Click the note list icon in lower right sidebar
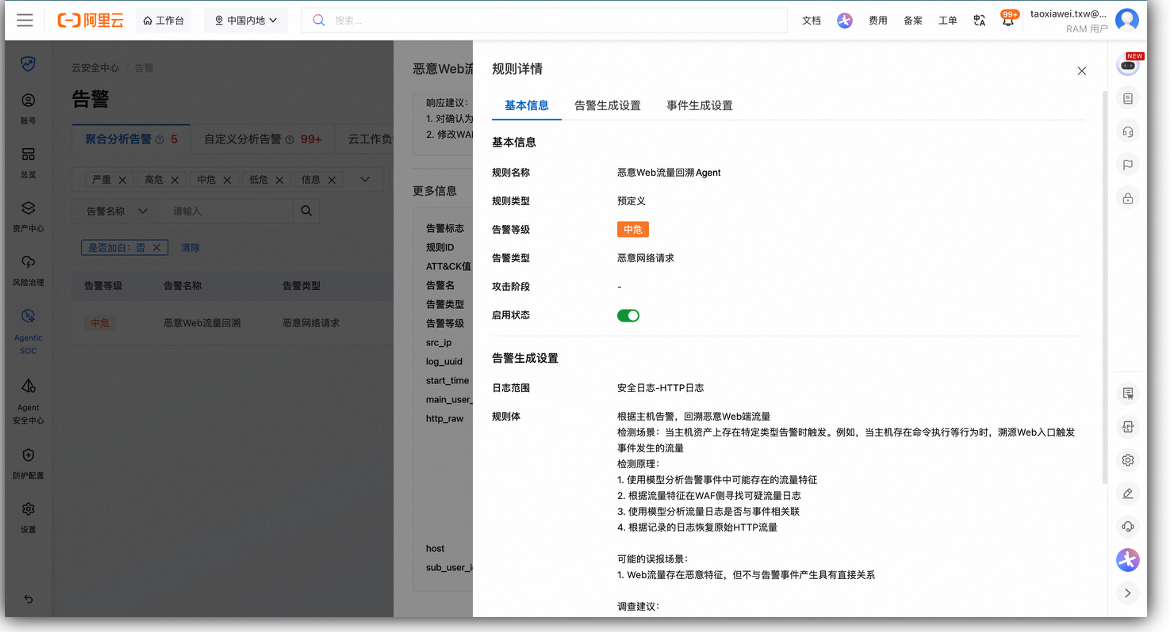The width and height of the screenshot is (1170, 632). tap(1128, 393)
